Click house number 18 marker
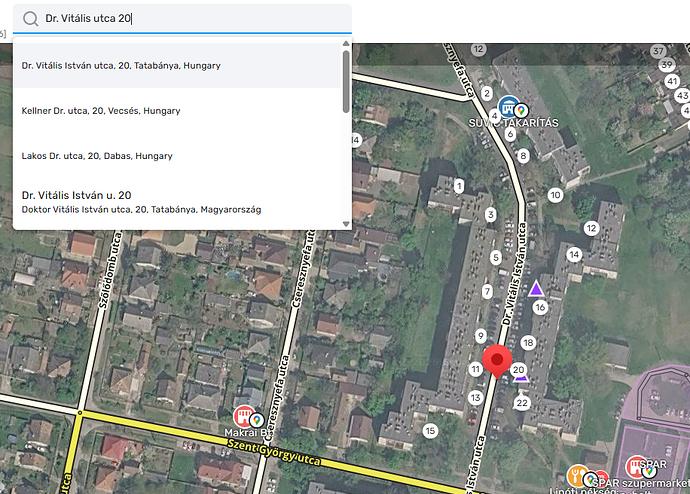 pos(528,342)
